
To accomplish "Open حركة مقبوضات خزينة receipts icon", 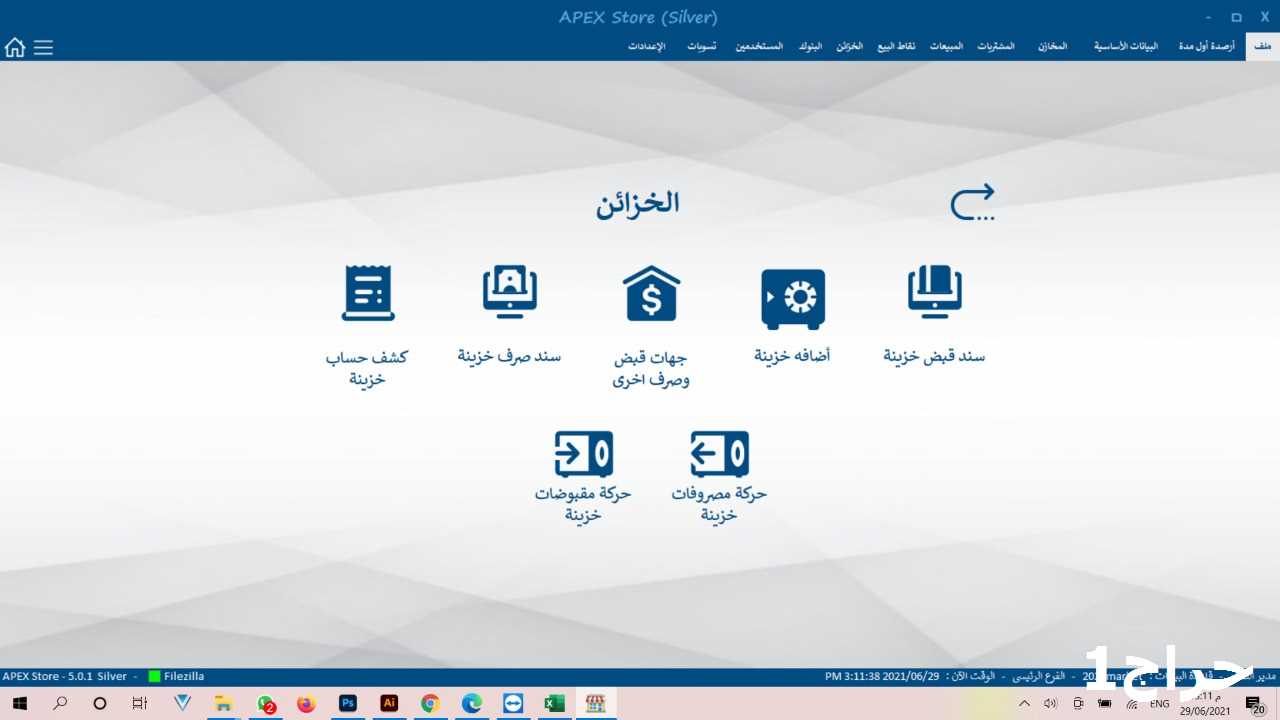I will click(583, 455).
